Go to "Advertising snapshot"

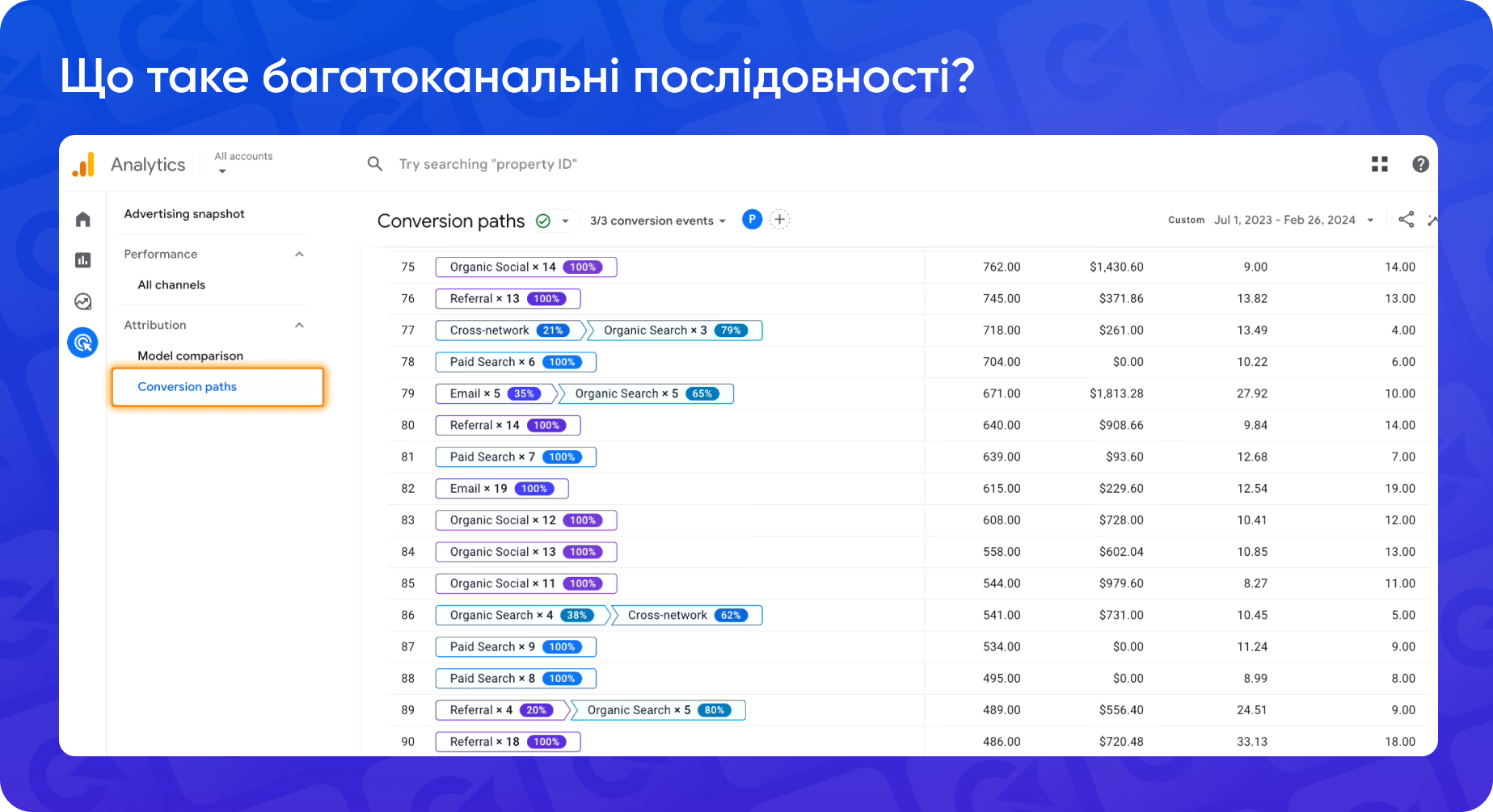point(184,213)
